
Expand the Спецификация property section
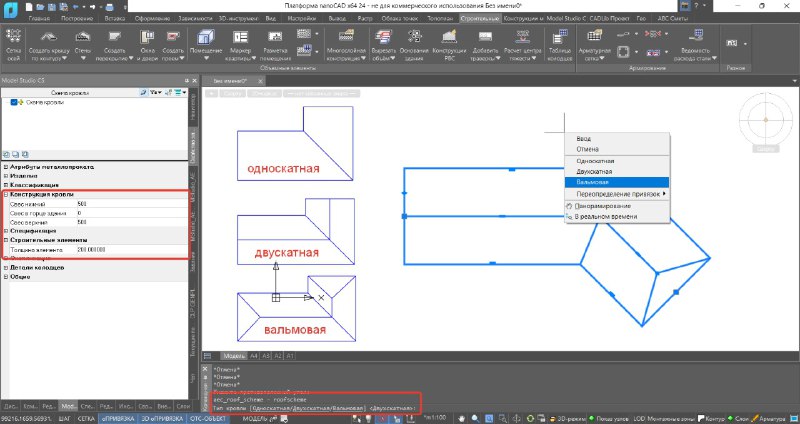(x=6, y=231)
